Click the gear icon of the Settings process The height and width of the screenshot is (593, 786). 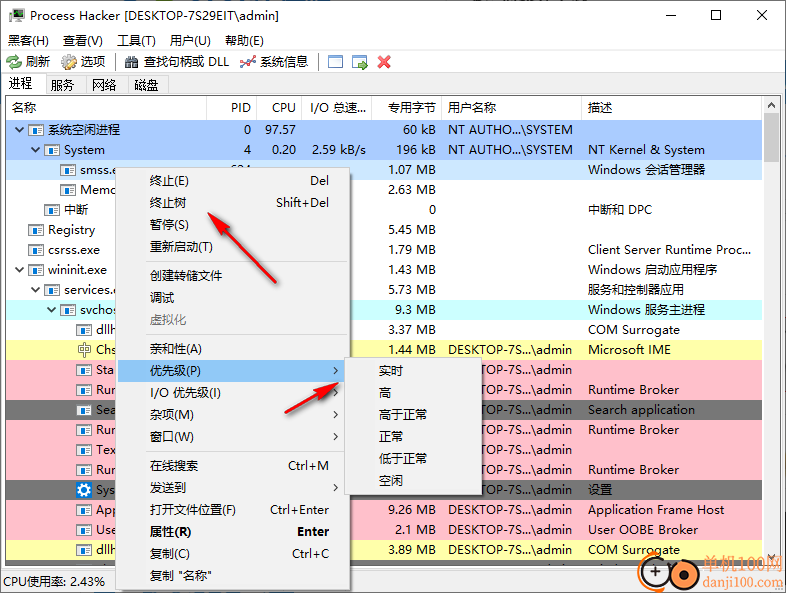tap(84, 490)
